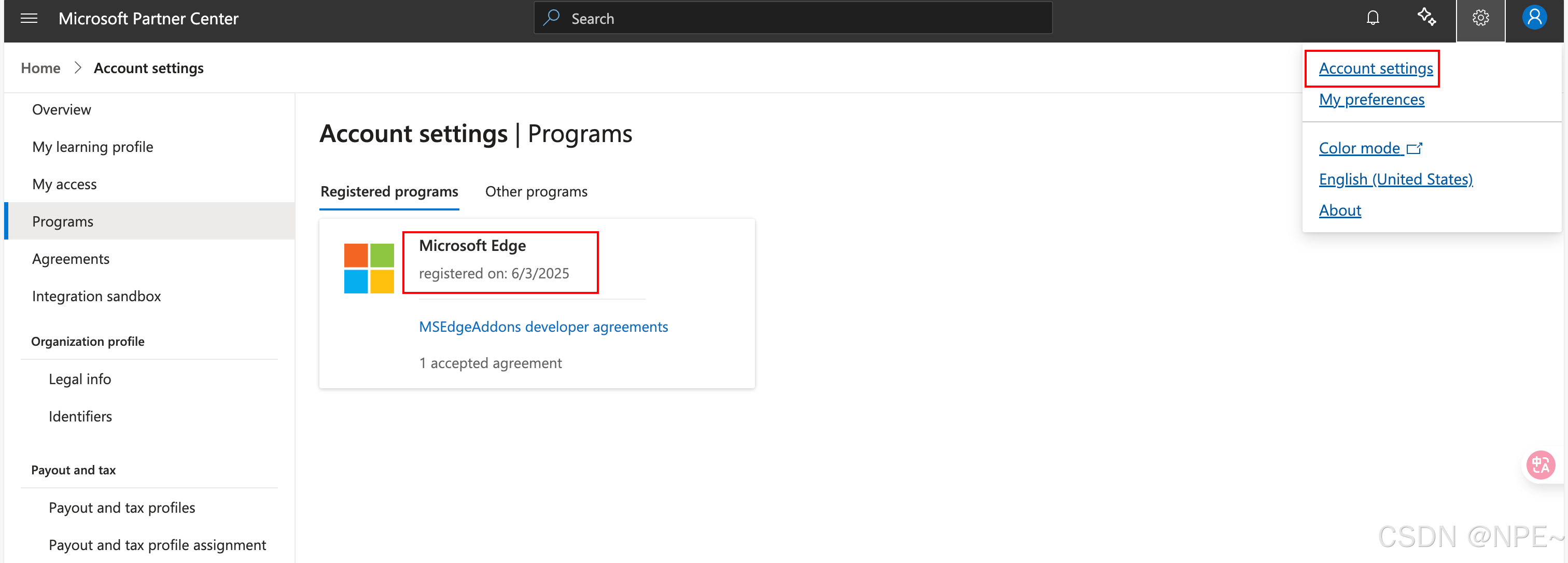This screenshot has height=563, width=1568.
Task: Open Agreements in the sidebar
Action: coord(71,259)
